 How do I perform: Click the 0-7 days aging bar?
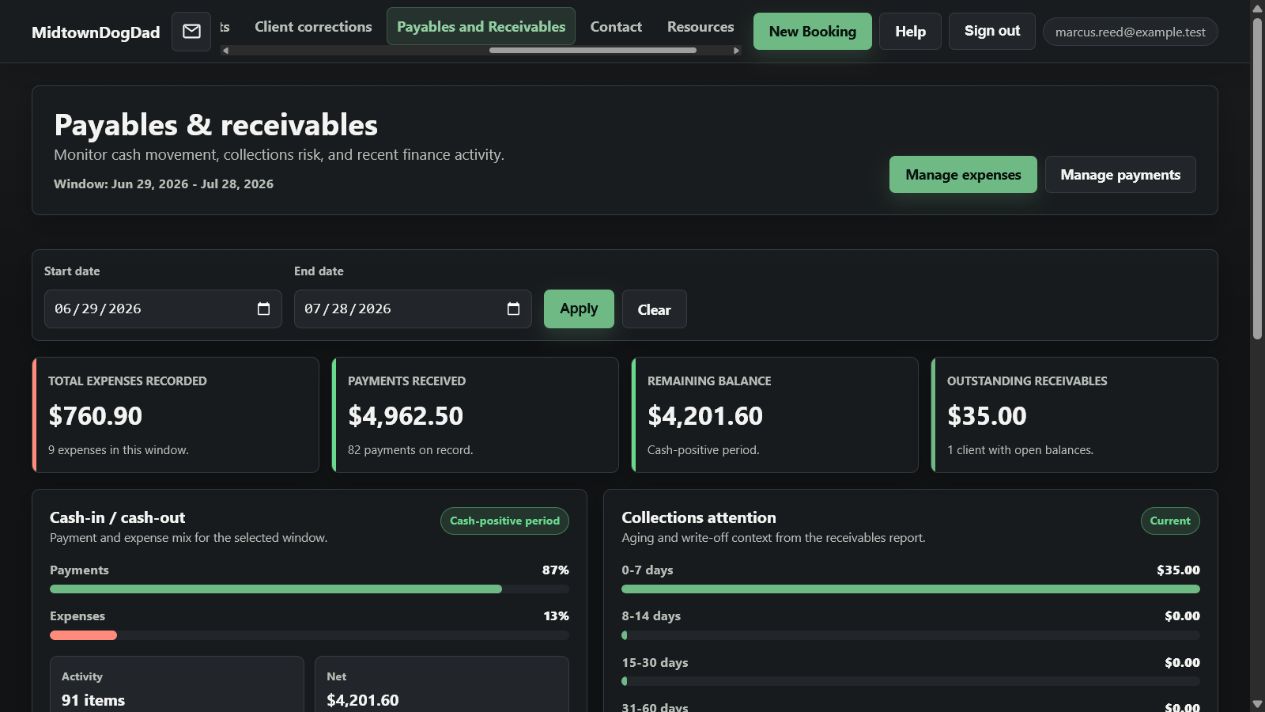pyautogui.click(x=910, y=589)
